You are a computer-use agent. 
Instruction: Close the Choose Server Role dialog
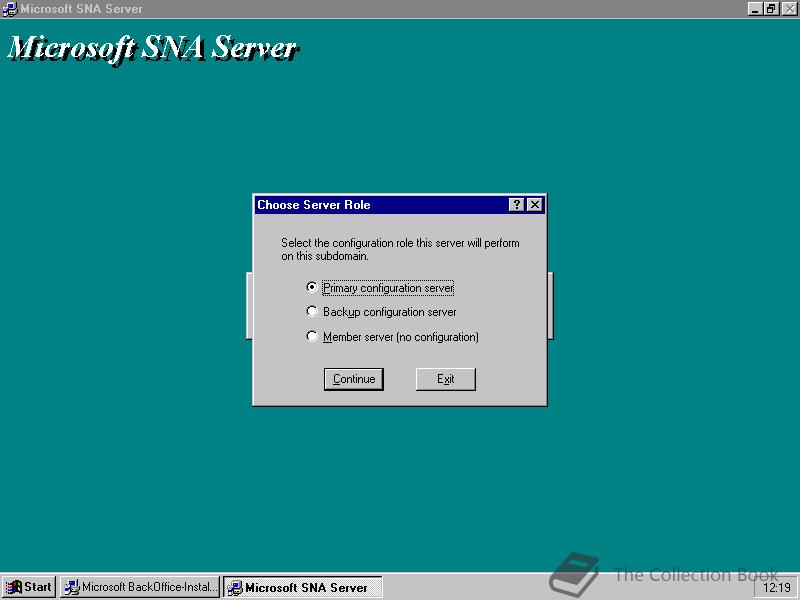(534, 205)
